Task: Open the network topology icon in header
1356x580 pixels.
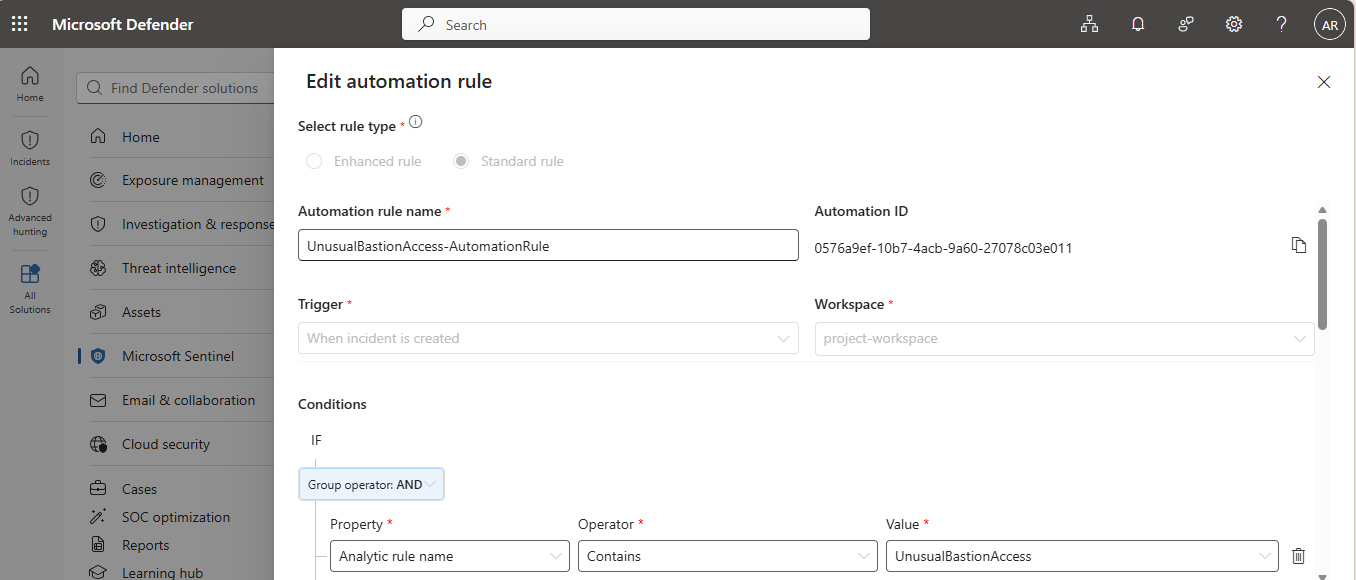Action: pos(1089,24)
